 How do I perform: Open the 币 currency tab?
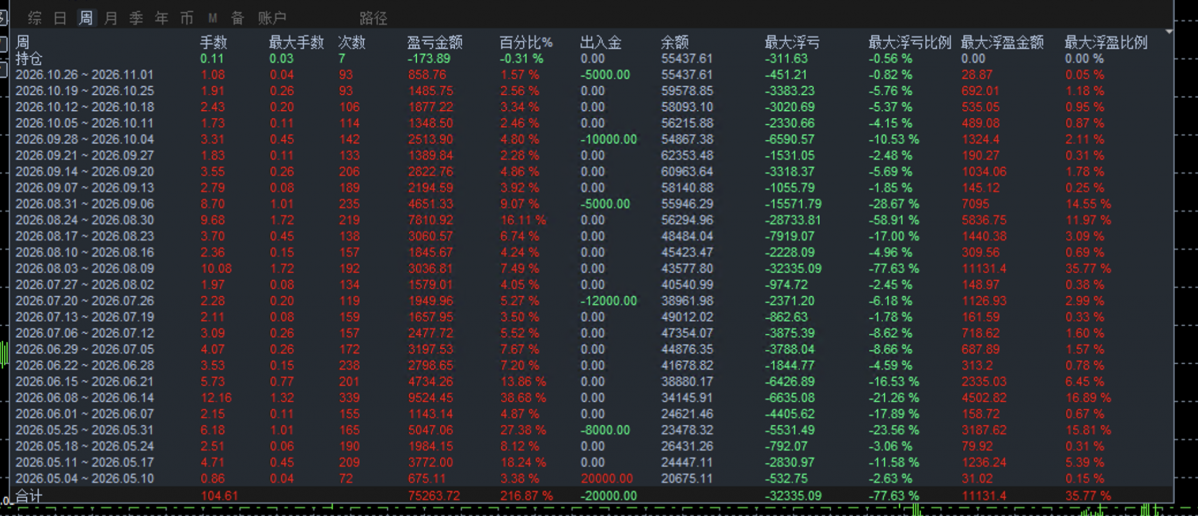tap(186, 18)
